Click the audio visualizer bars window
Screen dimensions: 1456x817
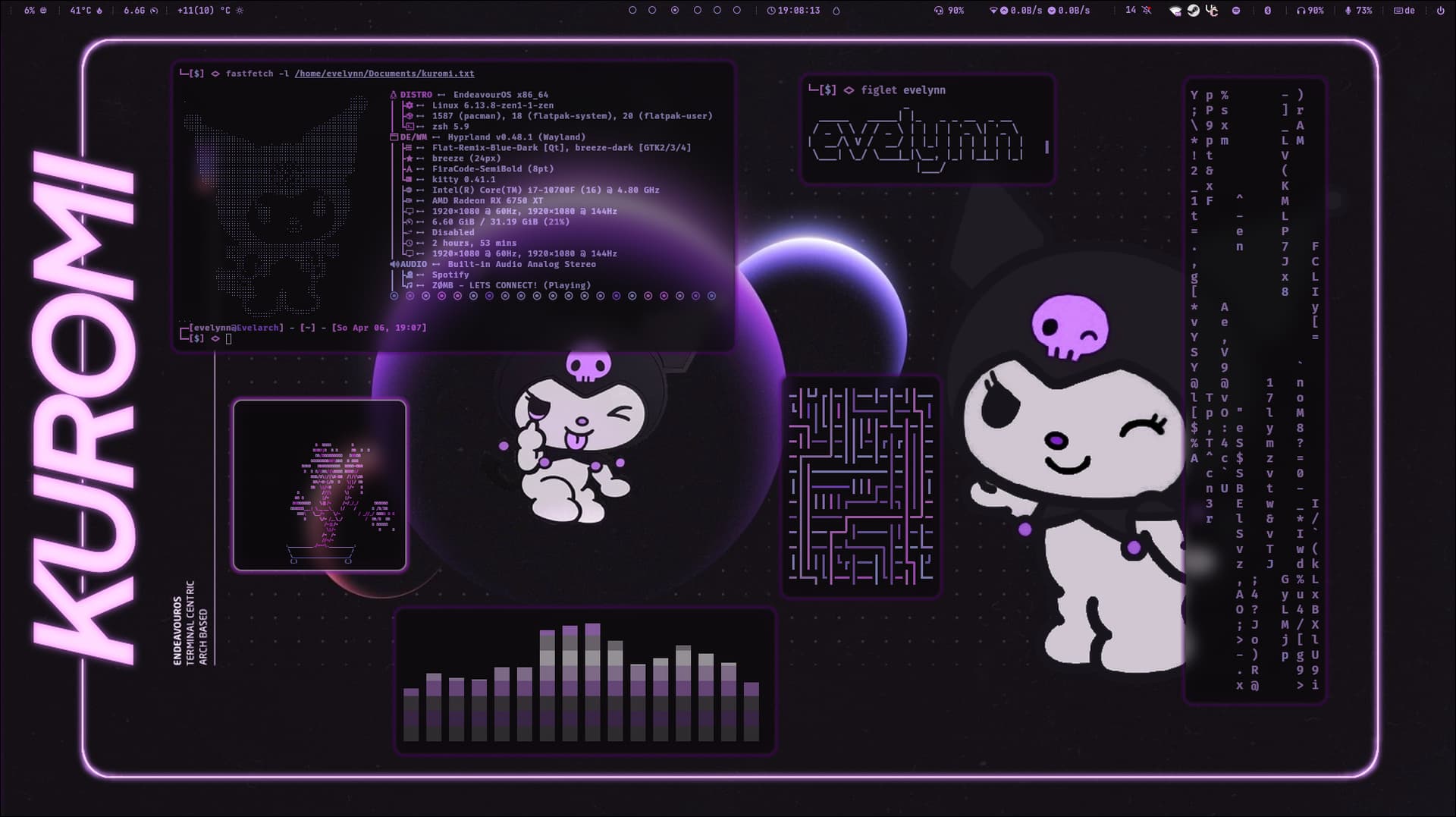click(585, 681)
